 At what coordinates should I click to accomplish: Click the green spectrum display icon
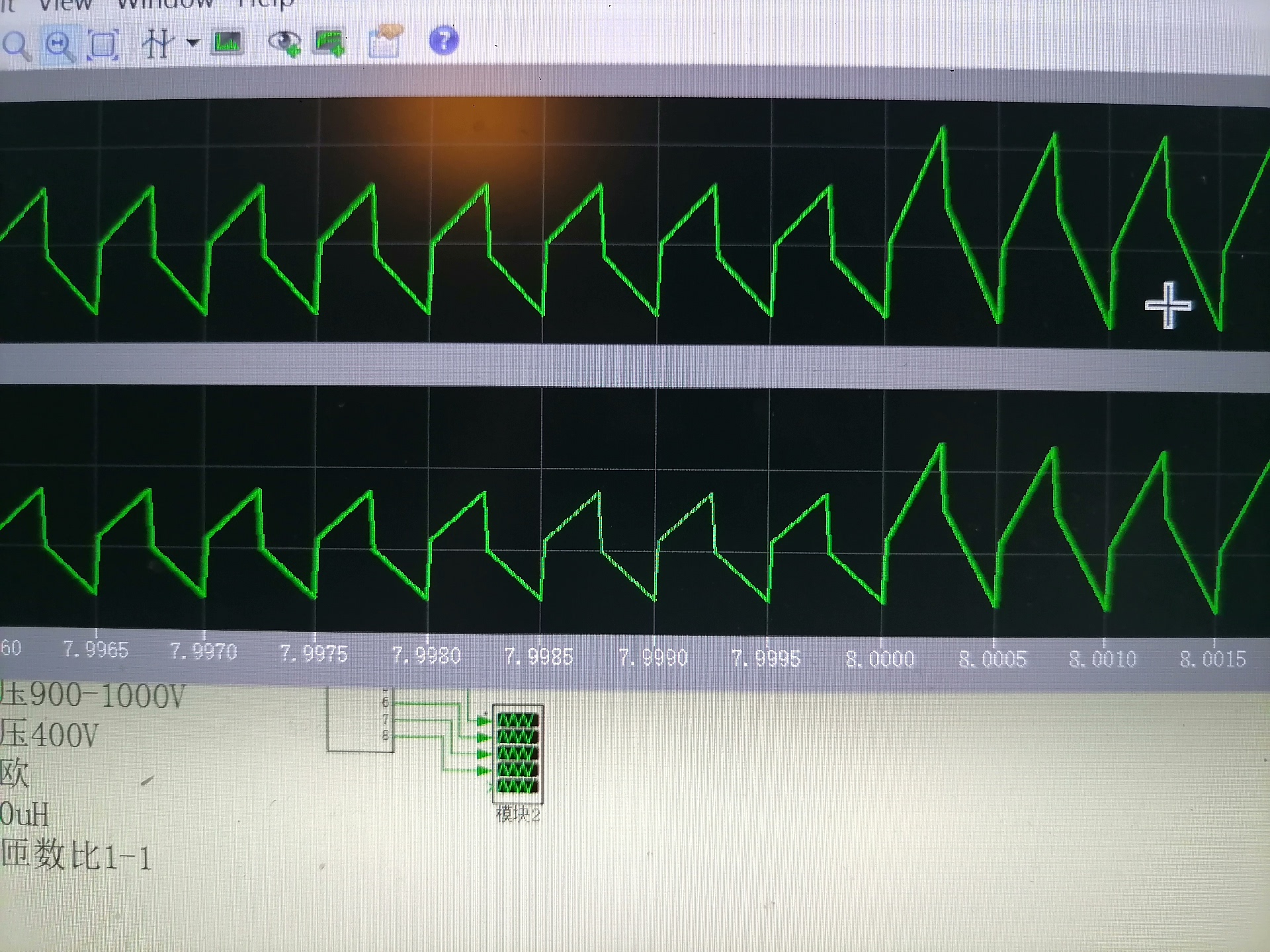(228, 43)
